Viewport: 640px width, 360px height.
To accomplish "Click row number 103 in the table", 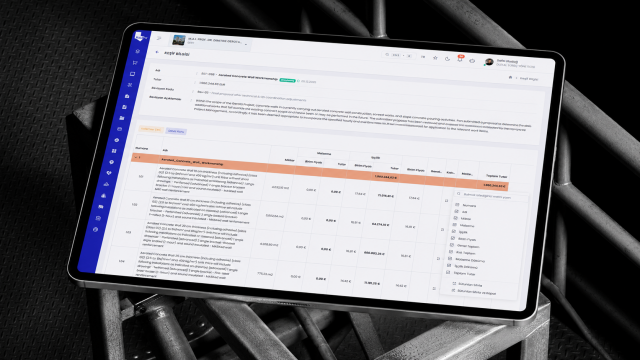I will [x=128, y=232].
